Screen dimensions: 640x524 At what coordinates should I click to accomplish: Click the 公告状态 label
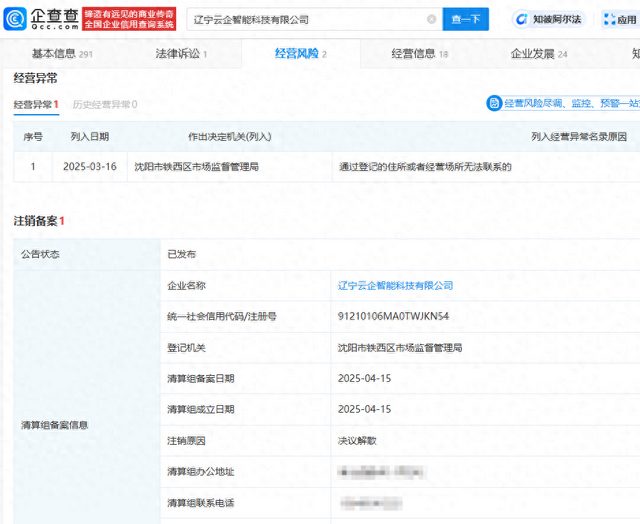(x=40, y=254)
